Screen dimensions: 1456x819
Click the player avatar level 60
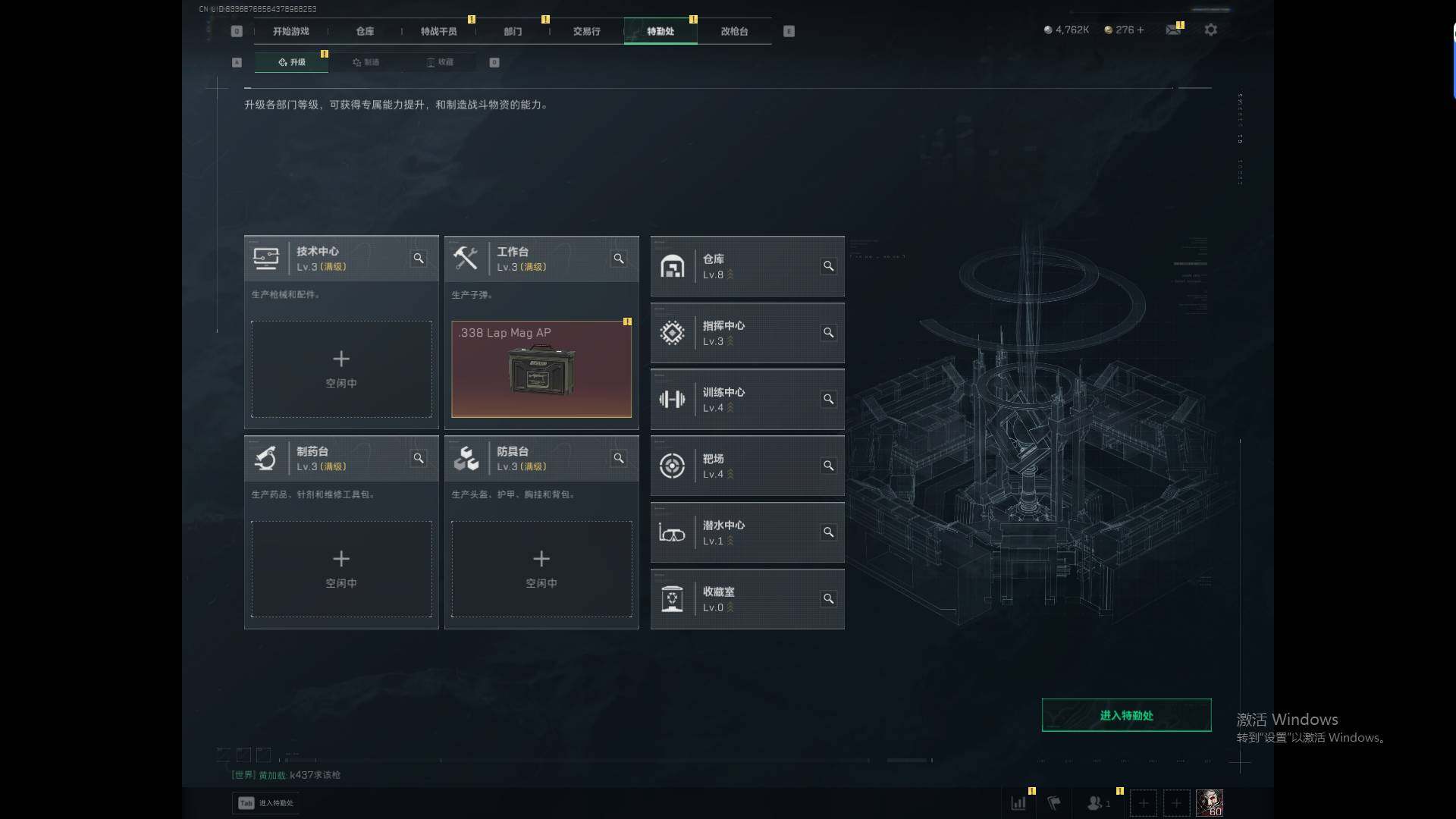pos(1210,802)
